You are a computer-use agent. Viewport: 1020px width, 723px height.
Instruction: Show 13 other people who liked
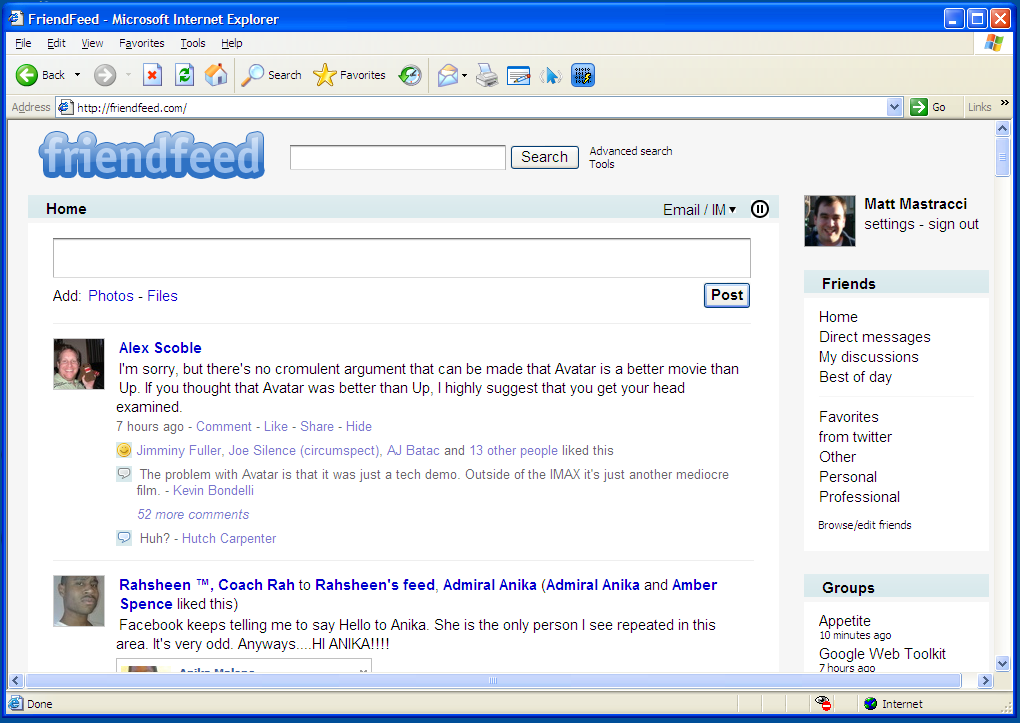tap(513, 450)
